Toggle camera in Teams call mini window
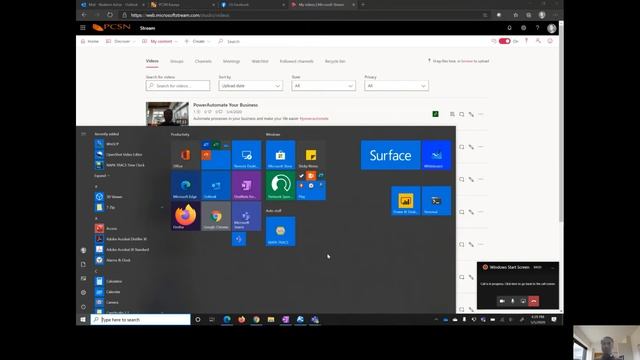The image size is (640, 360). pos(502,301)
